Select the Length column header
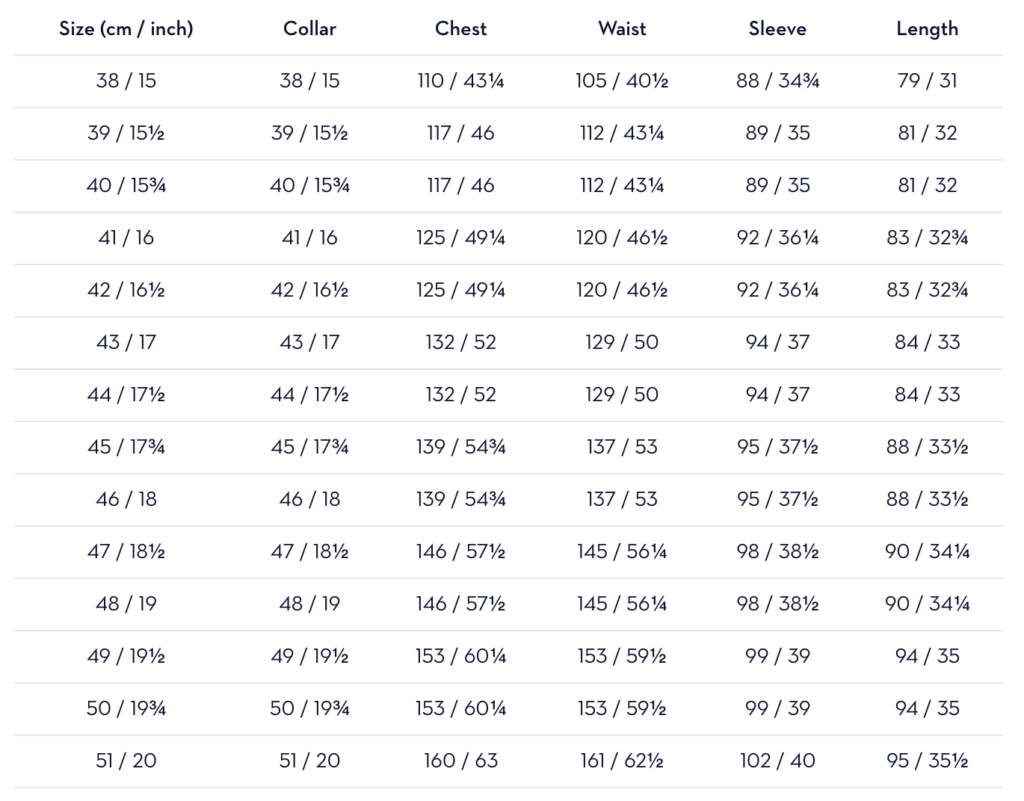The width and height of the screenshot is (1024, 801). point(927,29)
